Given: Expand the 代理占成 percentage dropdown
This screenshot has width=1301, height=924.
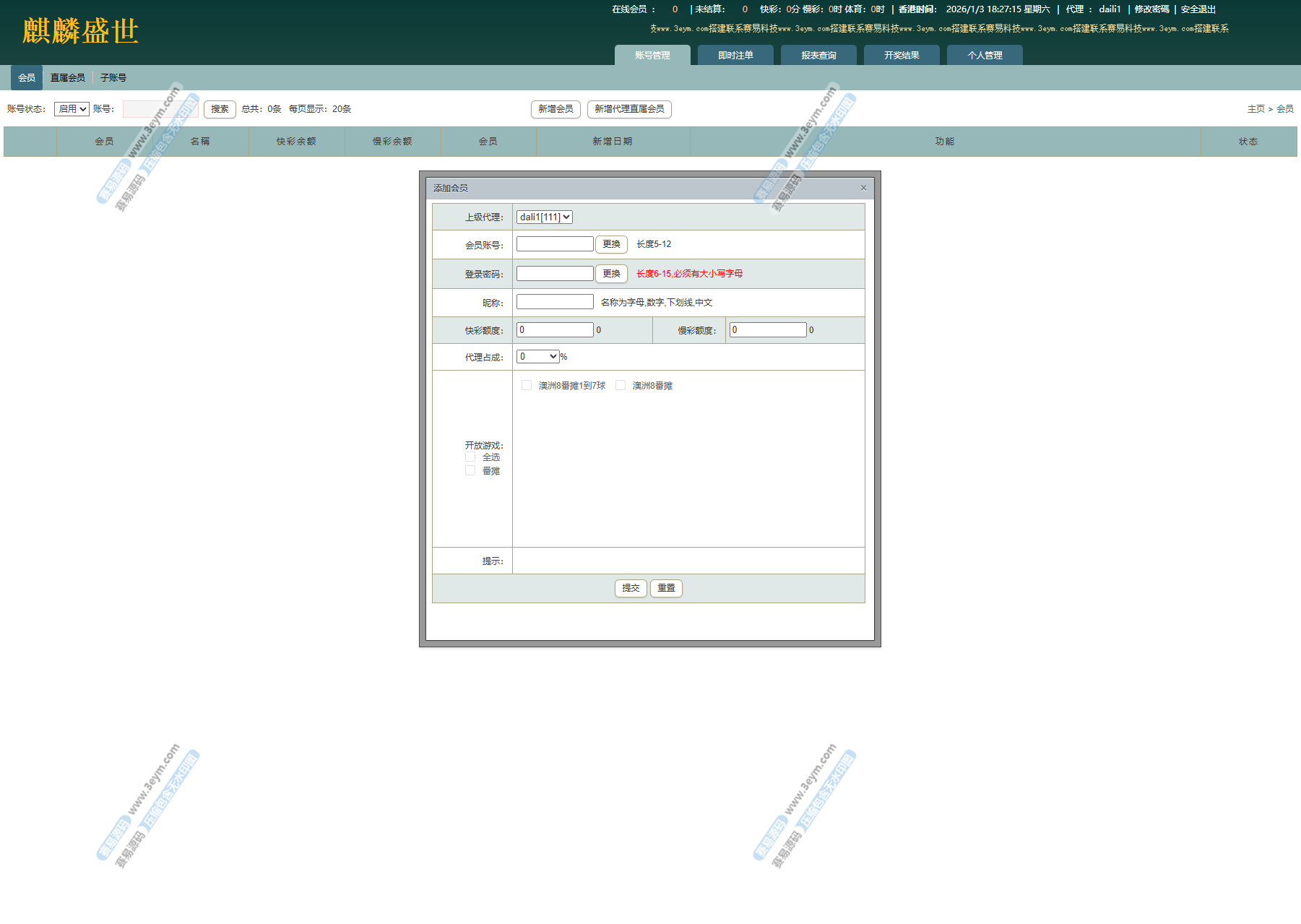Looking at the screenshot, I should pos(538,357).
